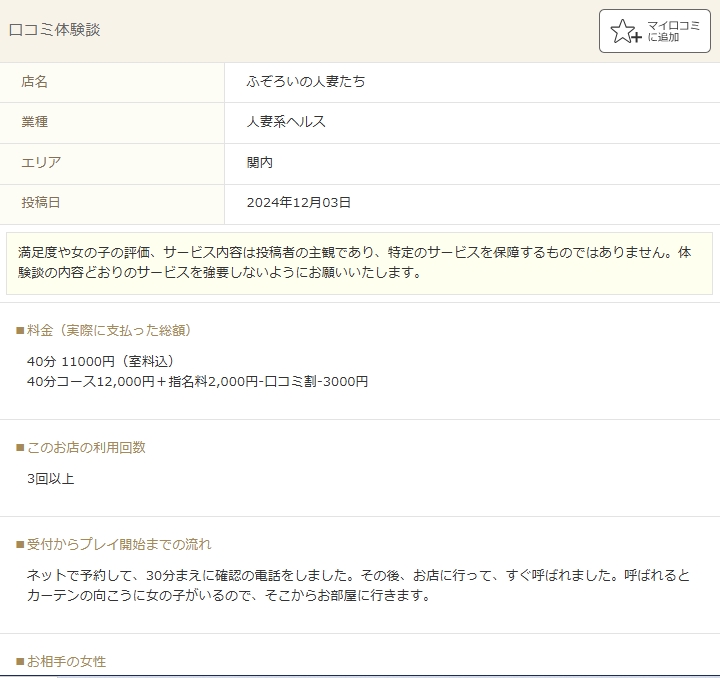Click the 3回以上 value
This screenshot has width=720, height=678.
pyautogui.click(x=51, y=479)
